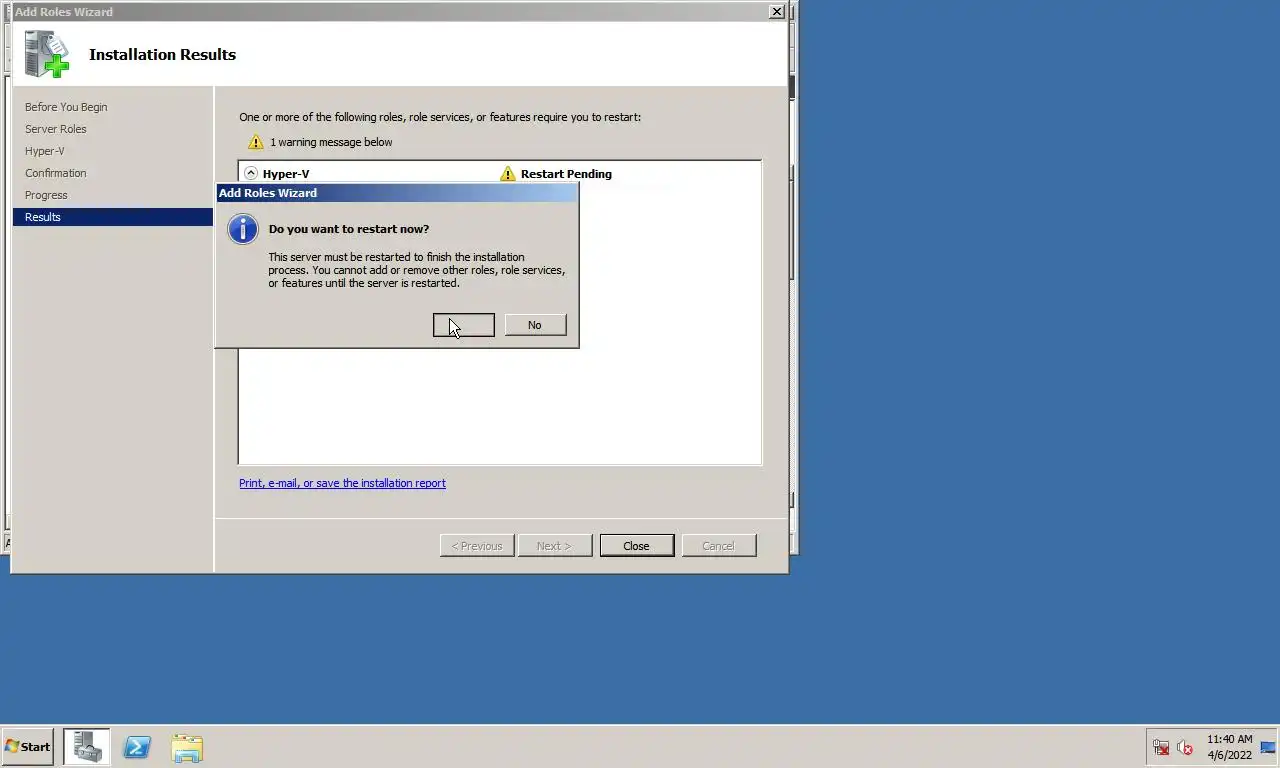
Task: Select the highlighted Results step
Action: (x=113, y=217)
